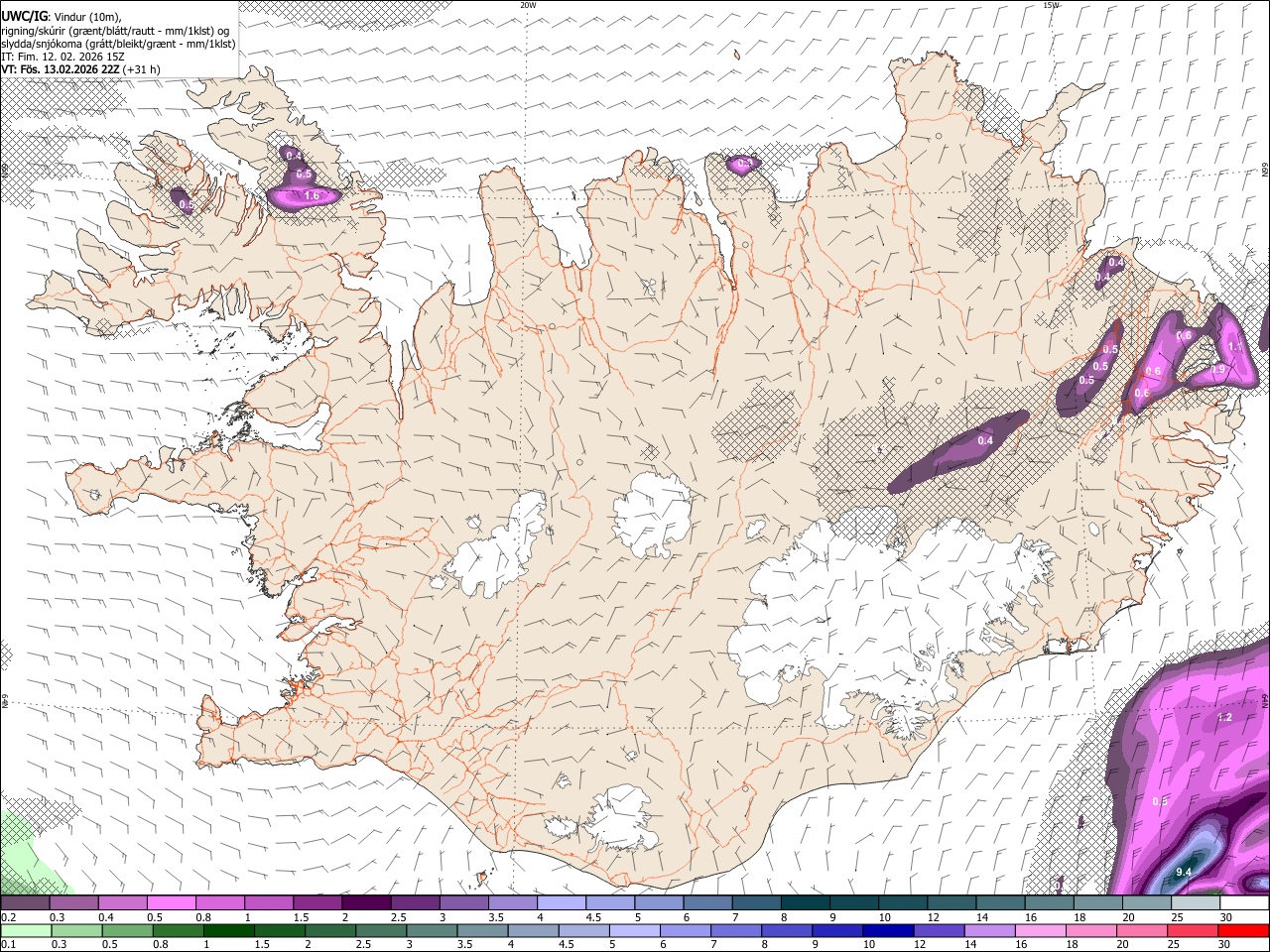Click the initial time "IT: Fim. 12. 02. 2026 15Z"

pyautogui.click(x=63, y=57)
